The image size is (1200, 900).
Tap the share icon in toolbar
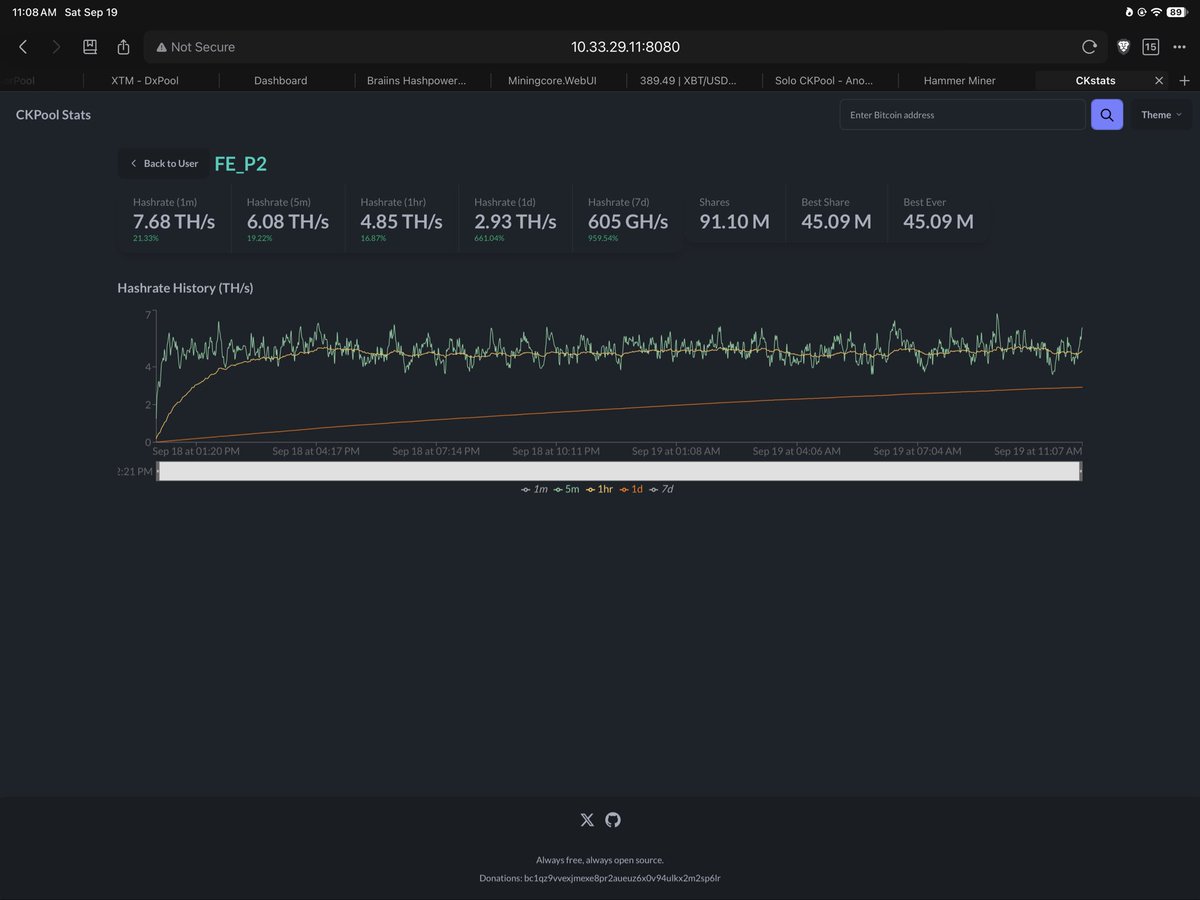(x=124, y=47)
